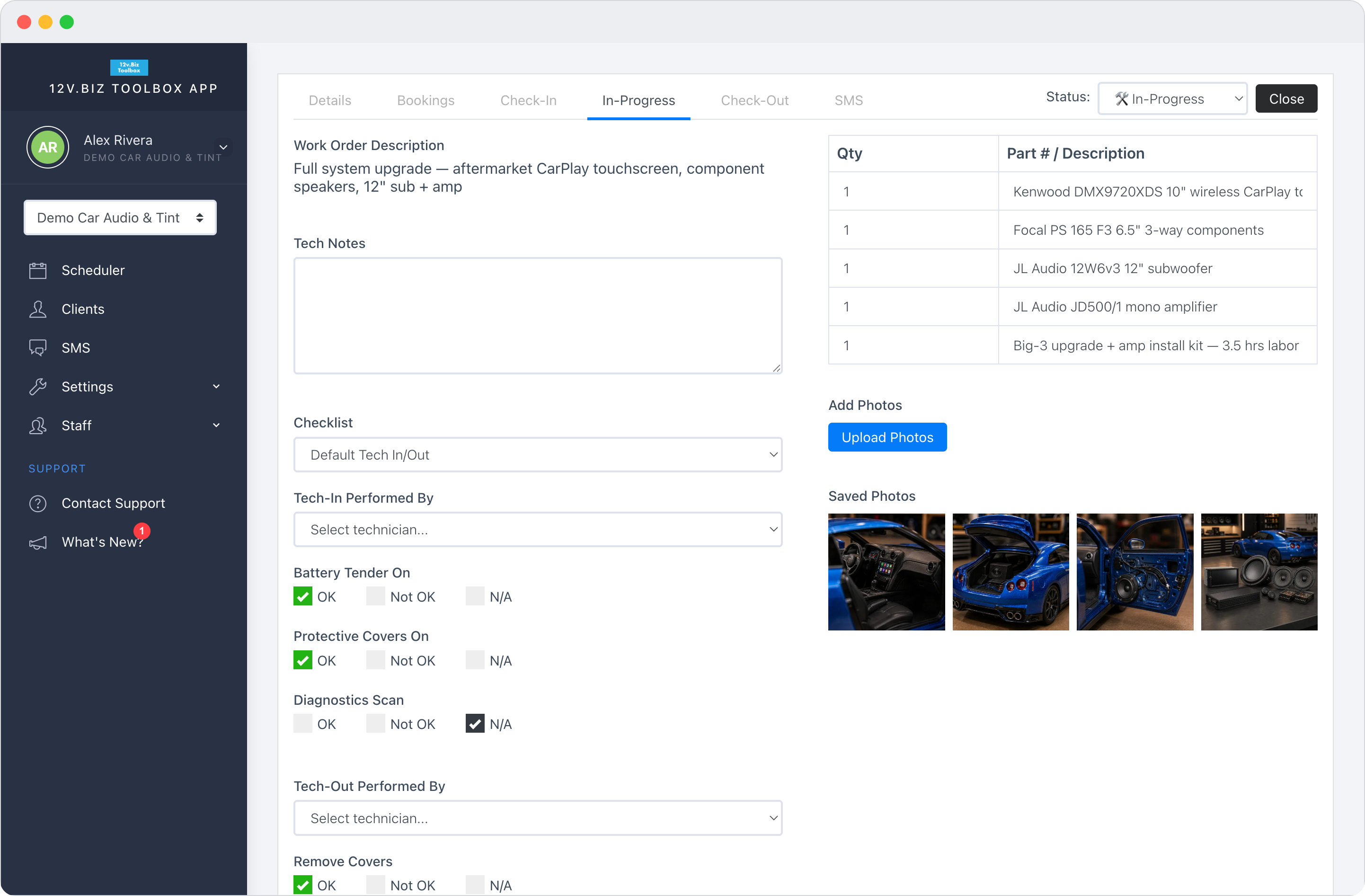Check Not OK for Battery Tender On
Viewport: 1365px width, 896px height.
(376, 596)
